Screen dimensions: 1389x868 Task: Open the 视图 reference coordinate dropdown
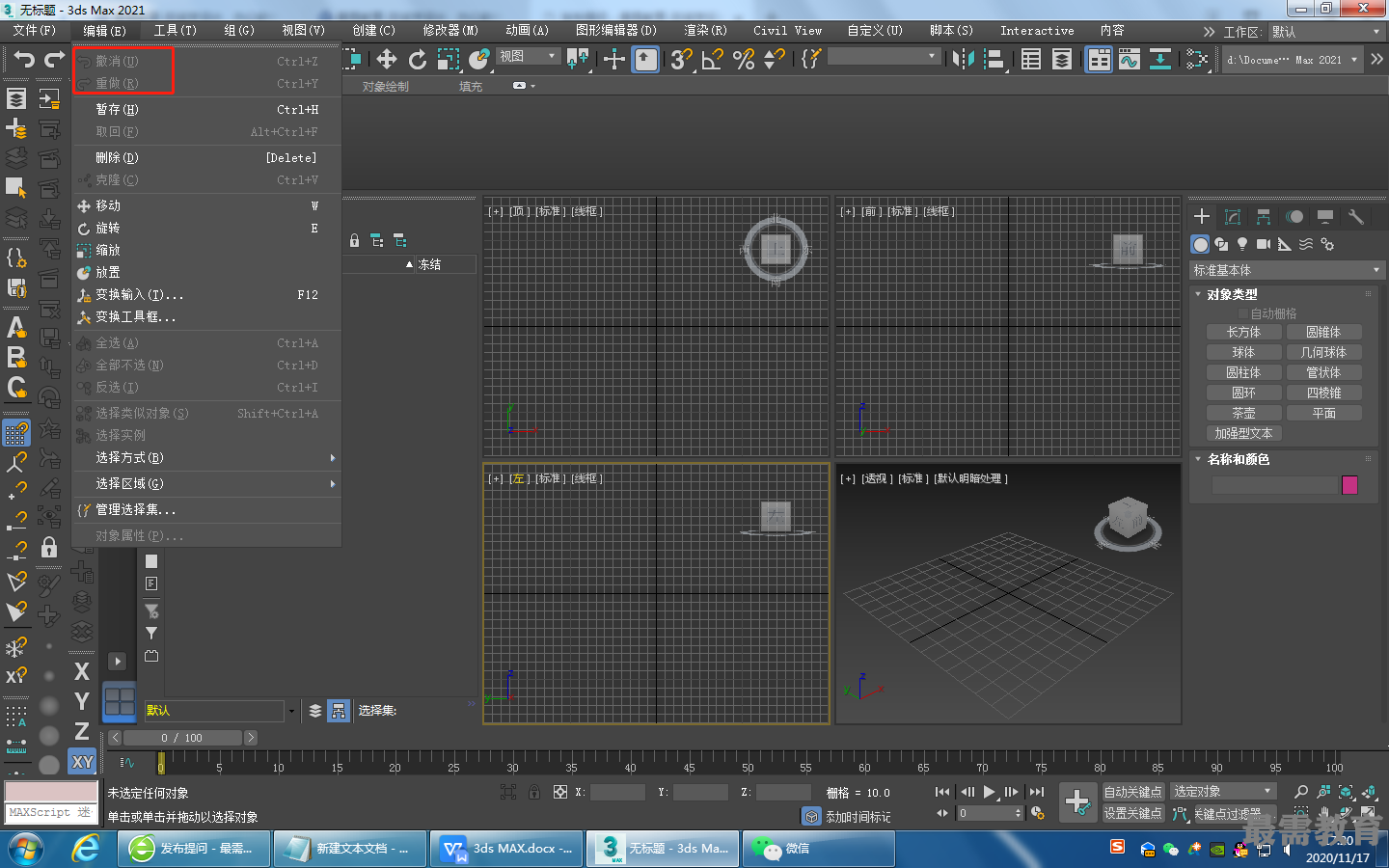[528, 57]
